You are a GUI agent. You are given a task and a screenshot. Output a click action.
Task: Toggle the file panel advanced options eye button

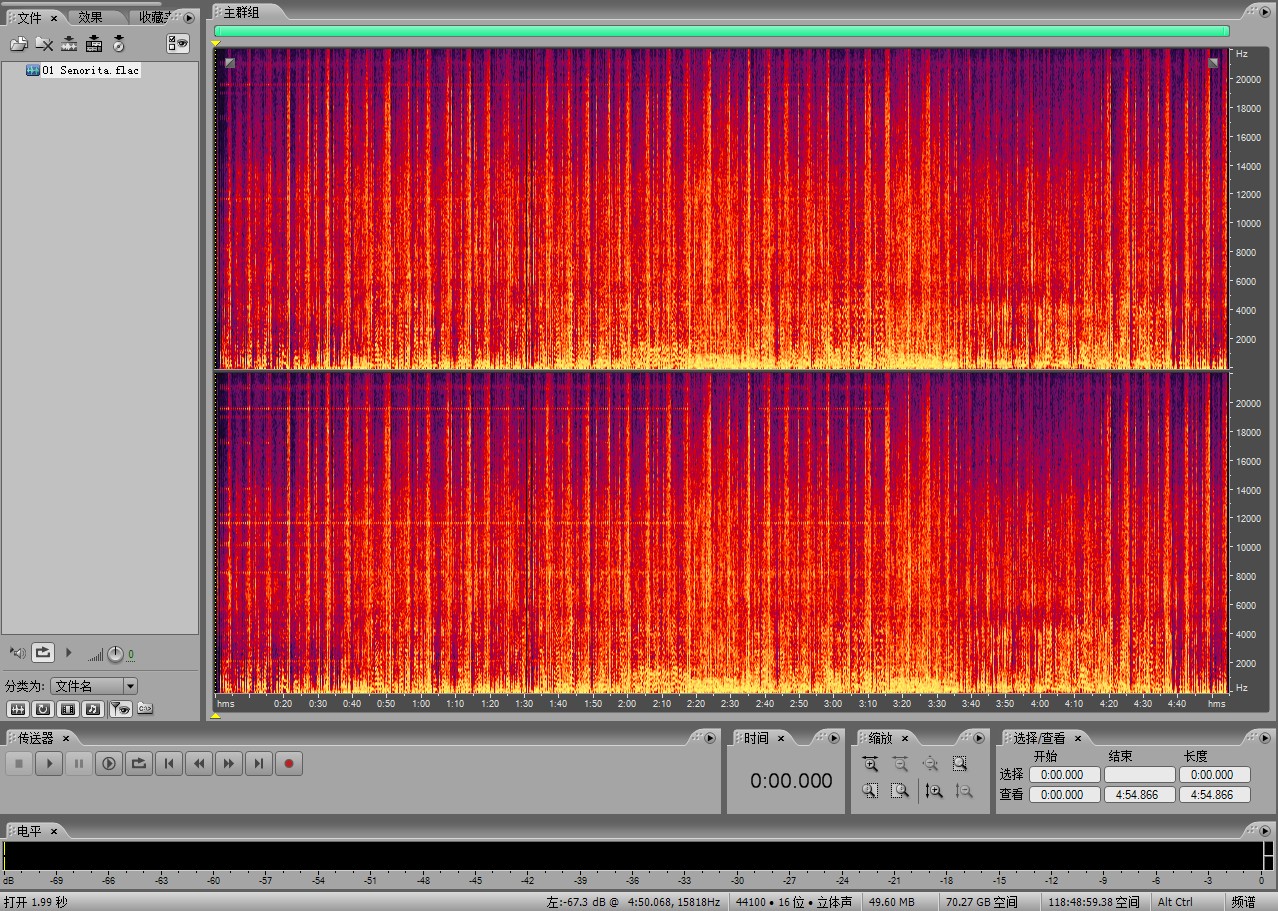(x=178, y=43)
